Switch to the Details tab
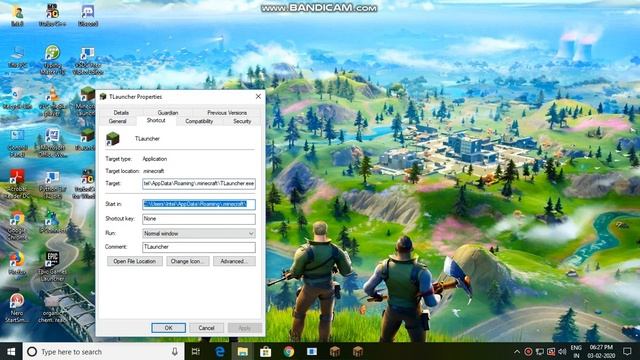Image resolution: width=640 pixels, height=360 pixels. (x=121, y=113)
